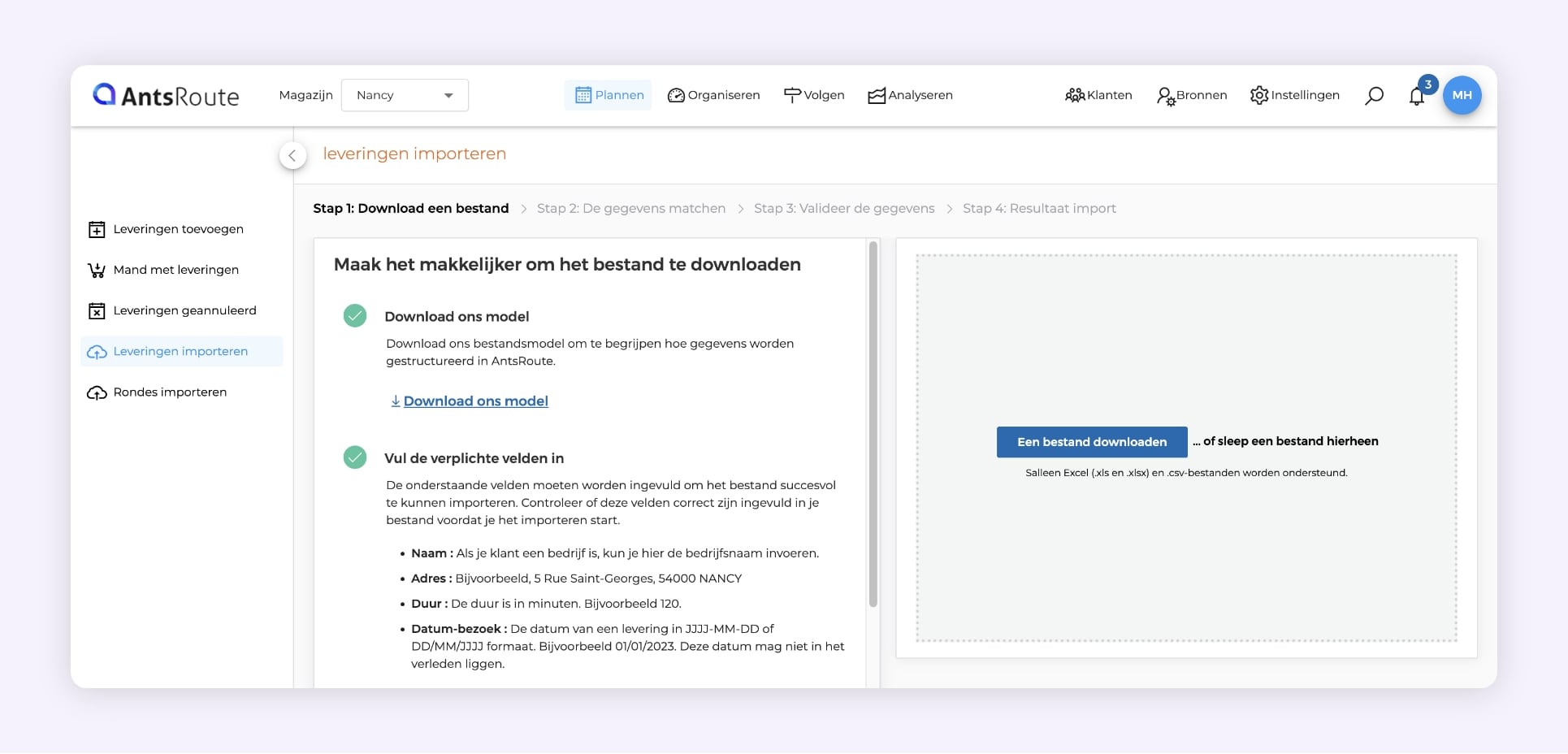Open notifications bell with badge 3
1568x754 pixels.
click(x=1417, y=97)
